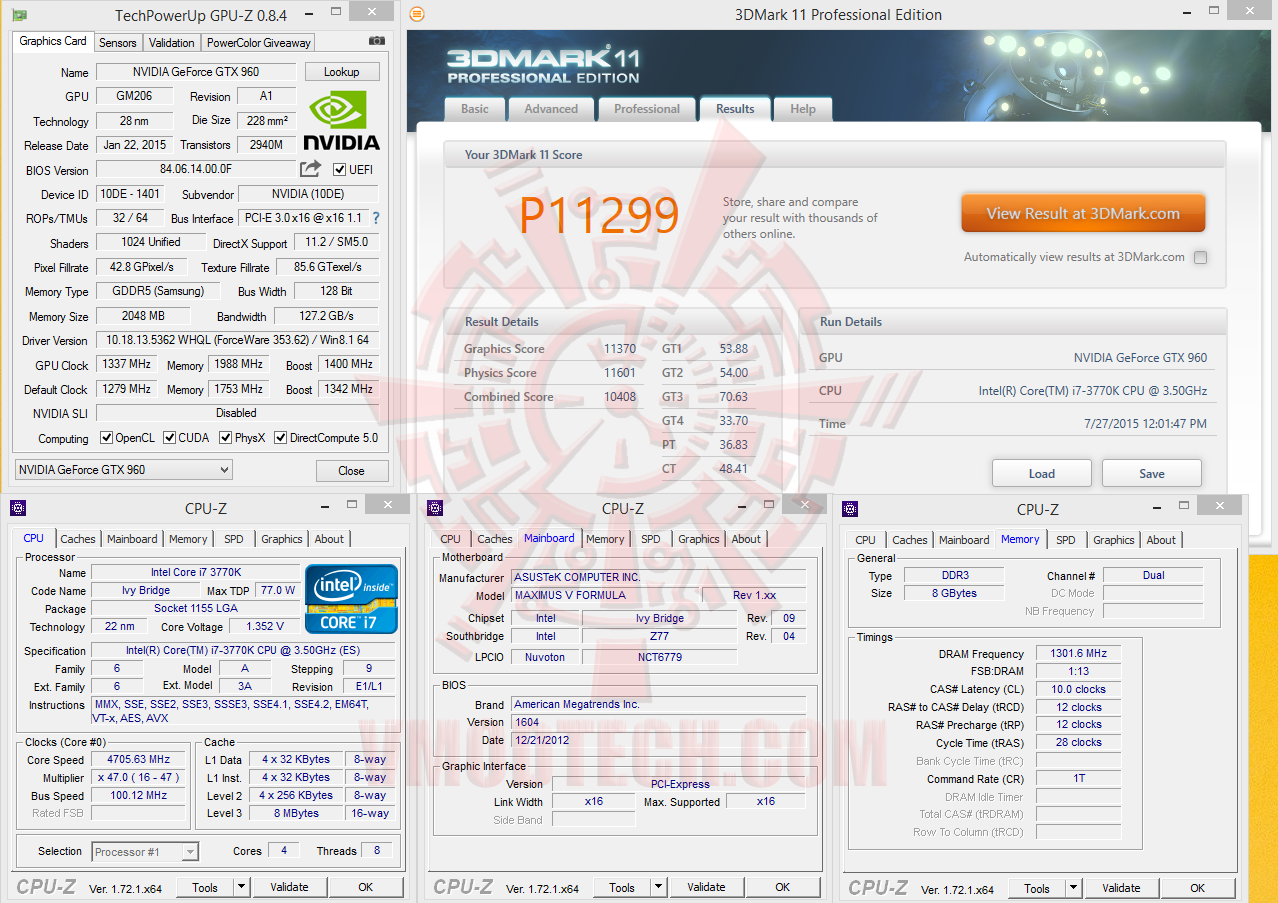Click the BIOS Date field 12/21/2012

click(x=658, y=740)
